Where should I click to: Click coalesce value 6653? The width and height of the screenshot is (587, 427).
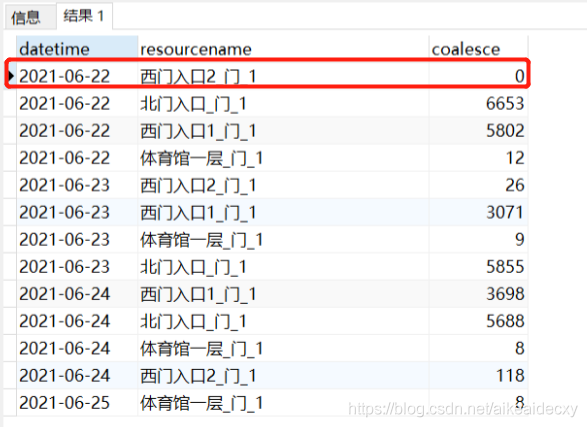505,104
